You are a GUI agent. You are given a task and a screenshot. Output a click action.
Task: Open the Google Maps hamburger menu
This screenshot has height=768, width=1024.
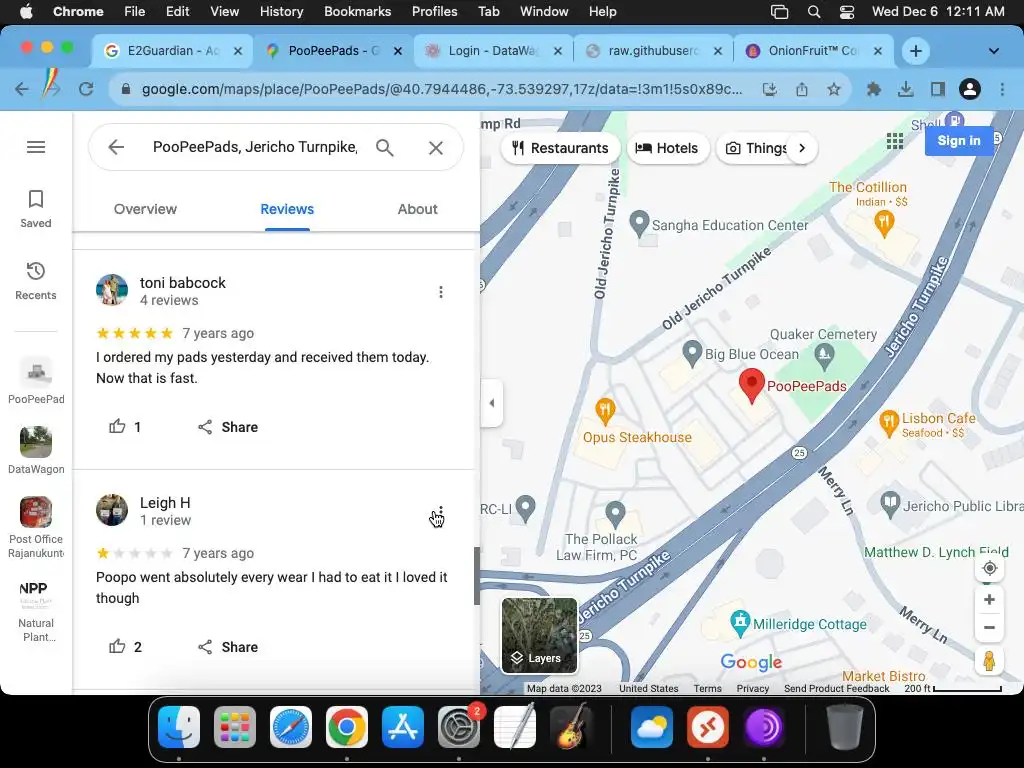click(36, 147)
